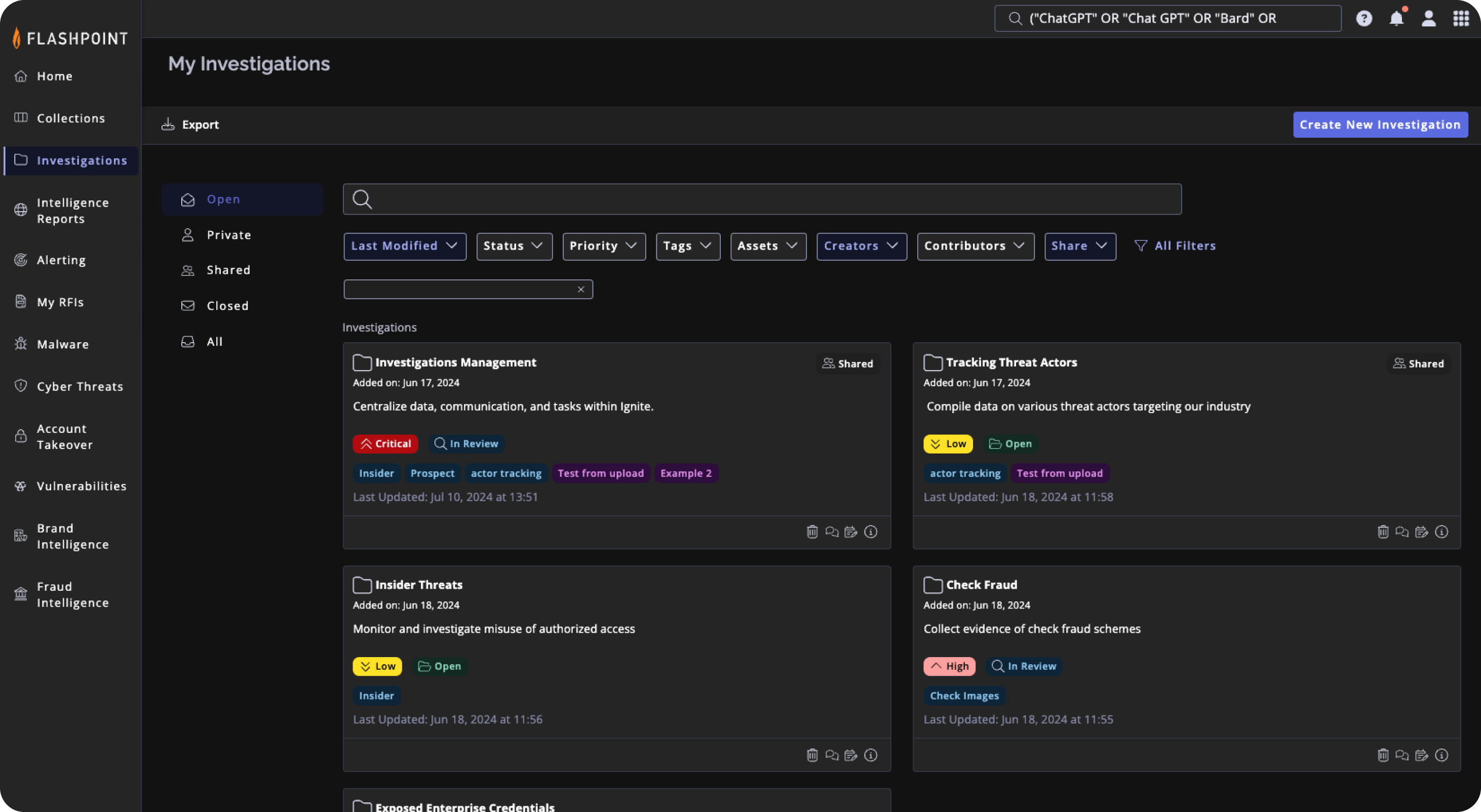Select the Shared tab in the investigations list

(228, 269)
